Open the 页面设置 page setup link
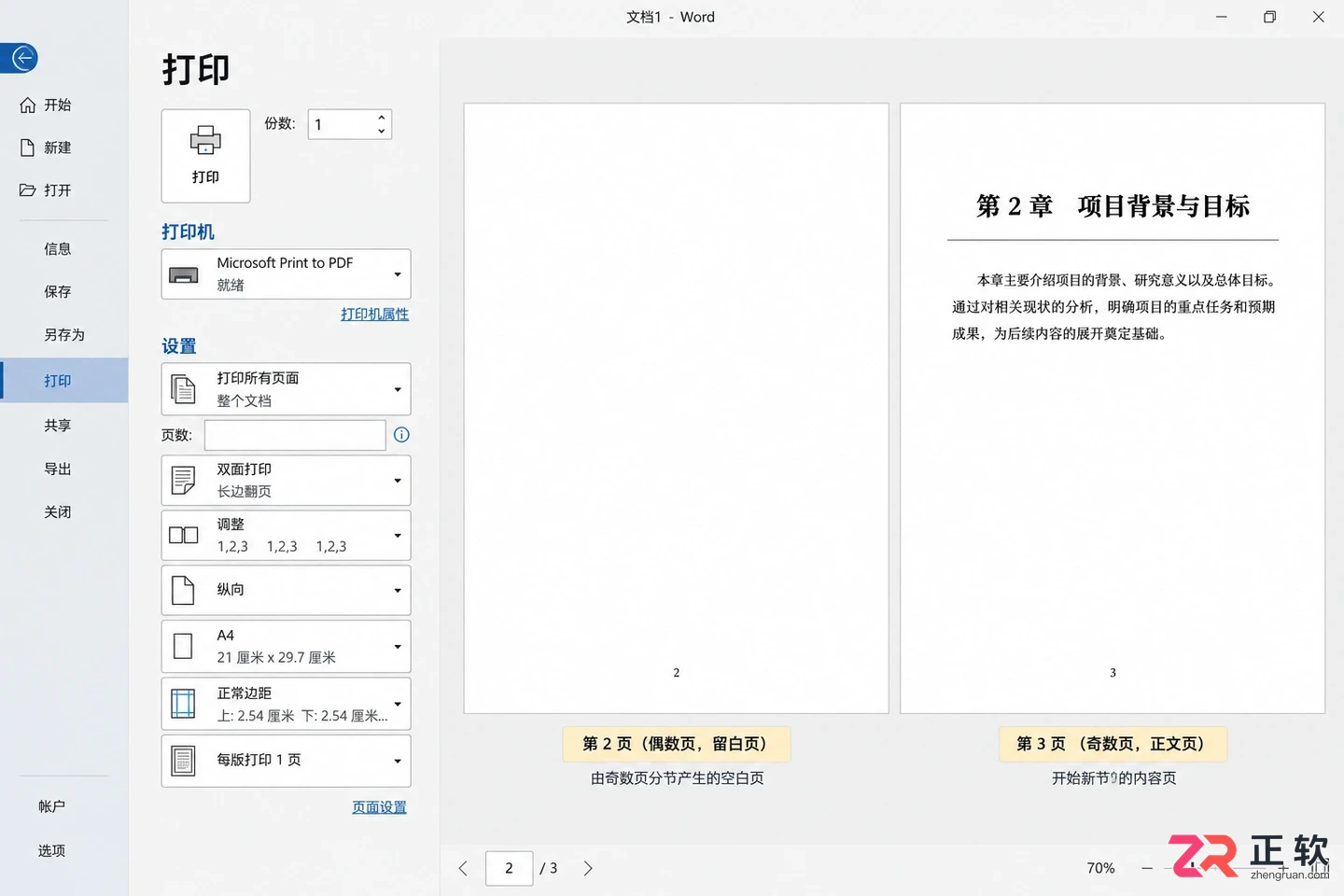Viewport: 1344px width, 896px height. click(379, 807)
